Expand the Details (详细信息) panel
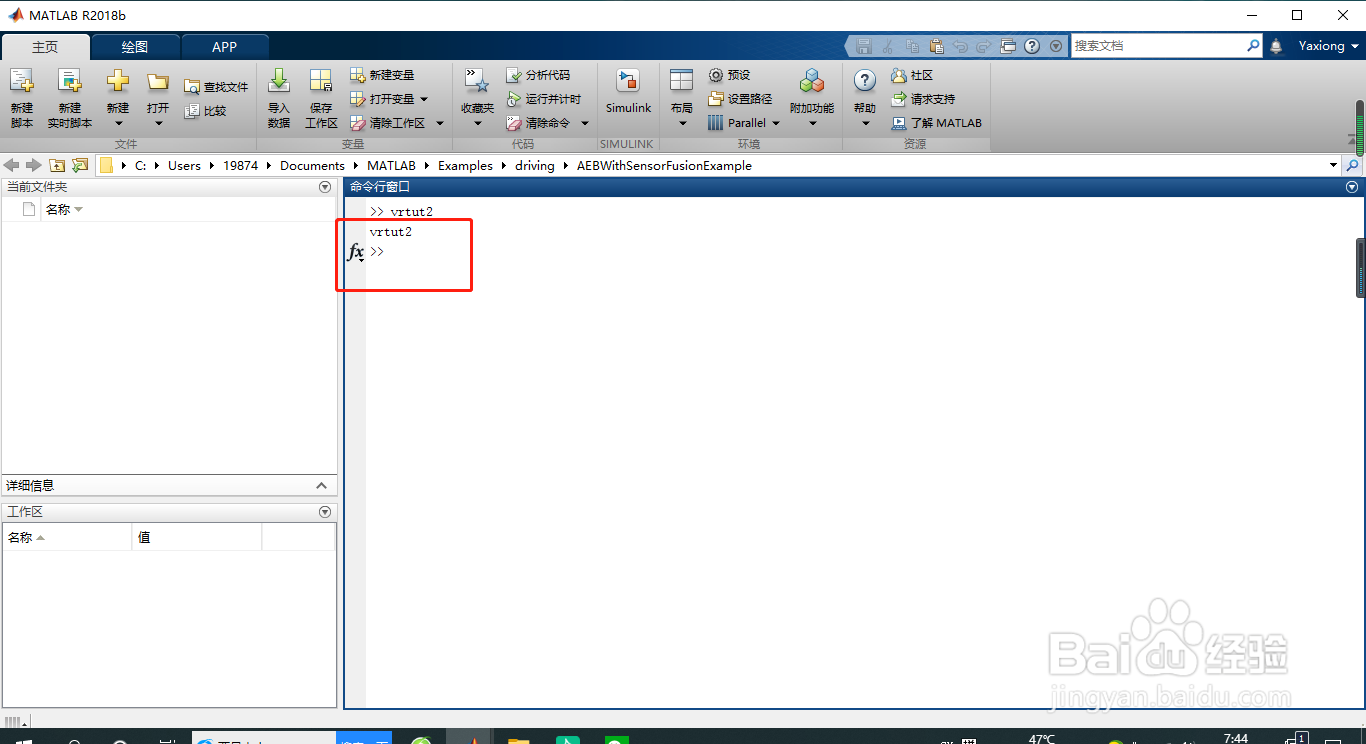The image size is (1366, 744). [321, 486]
